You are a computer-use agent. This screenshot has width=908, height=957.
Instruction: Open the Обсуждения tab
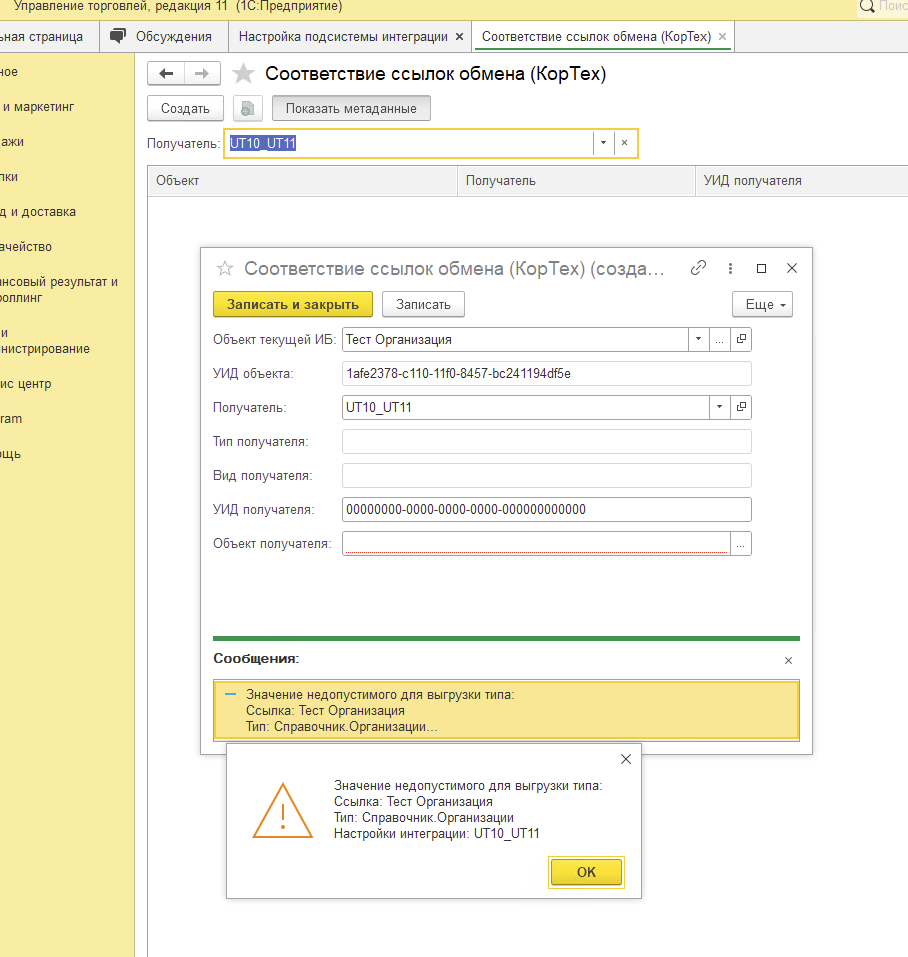pos(163,37)
